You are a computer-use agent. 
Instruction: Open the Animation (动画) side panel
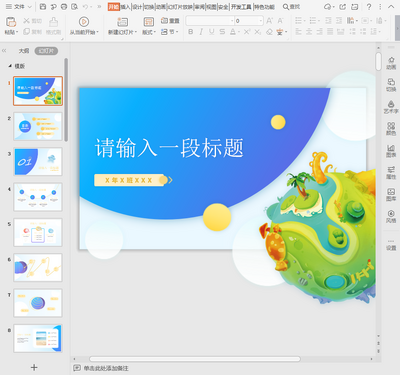click(391, 63)
